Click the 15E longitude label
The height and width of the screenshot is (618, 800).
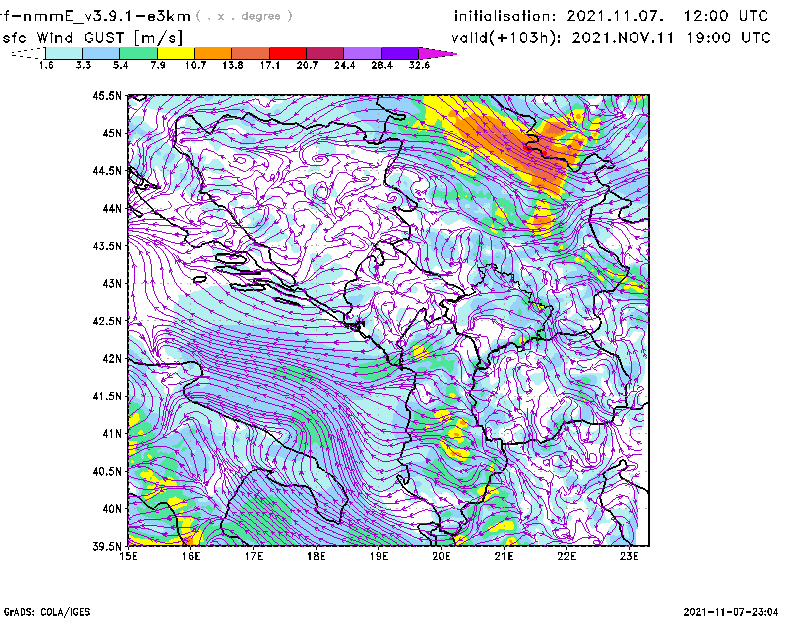pos(128,556)
